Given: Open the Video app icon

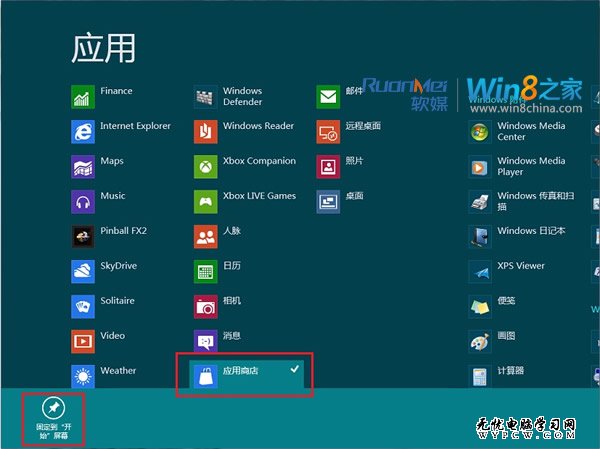Looking at the screenshot, I should (83, 341).
